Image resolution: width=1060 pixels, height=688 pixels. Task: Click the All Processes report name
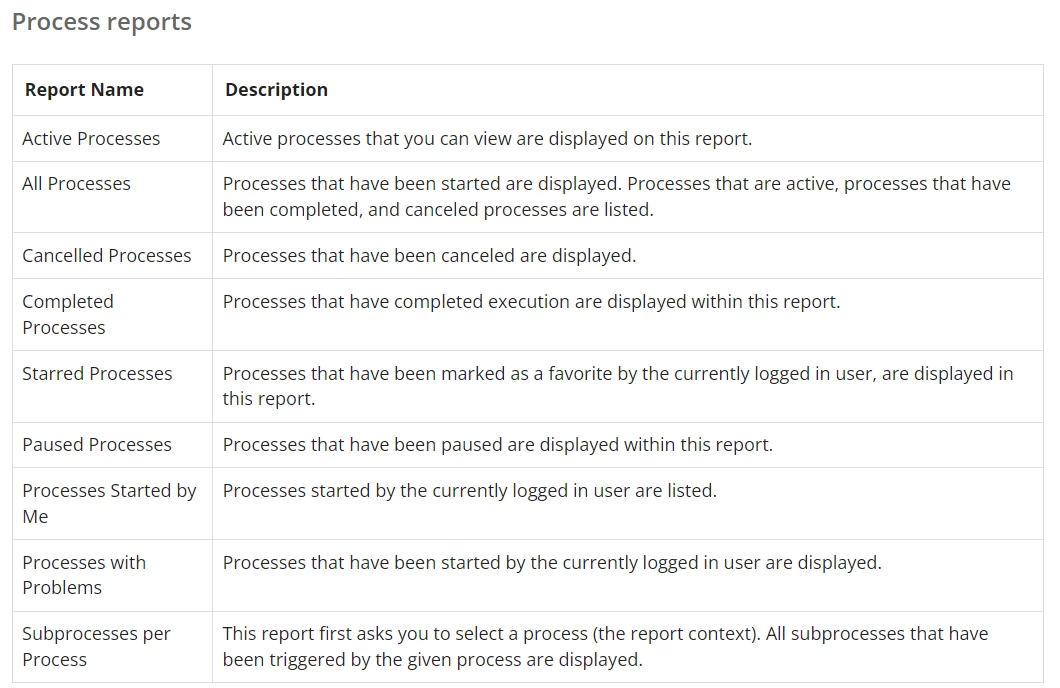pos(76,184)
